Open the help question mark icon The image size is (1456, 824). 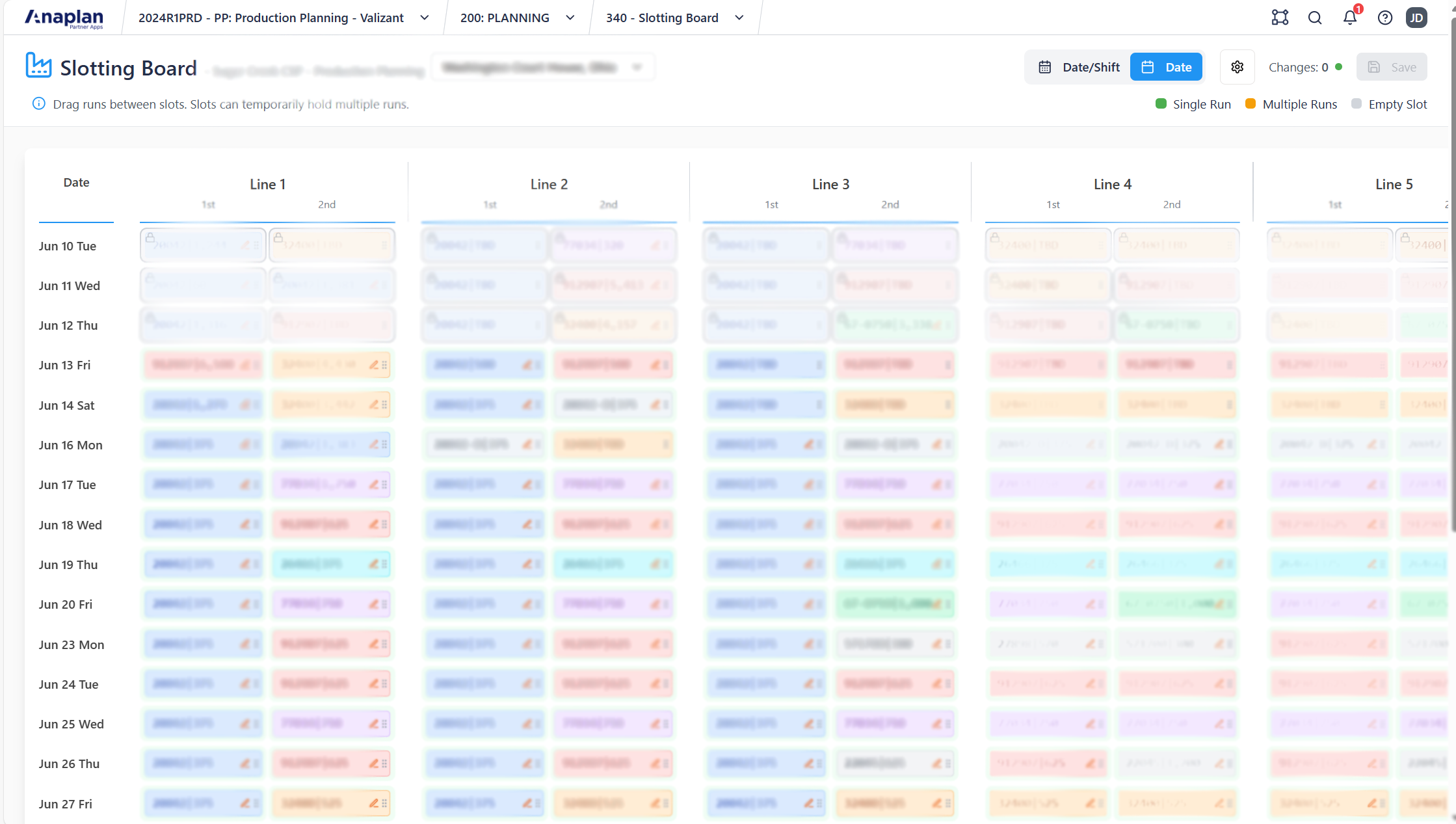click(x=1385, y=18)
